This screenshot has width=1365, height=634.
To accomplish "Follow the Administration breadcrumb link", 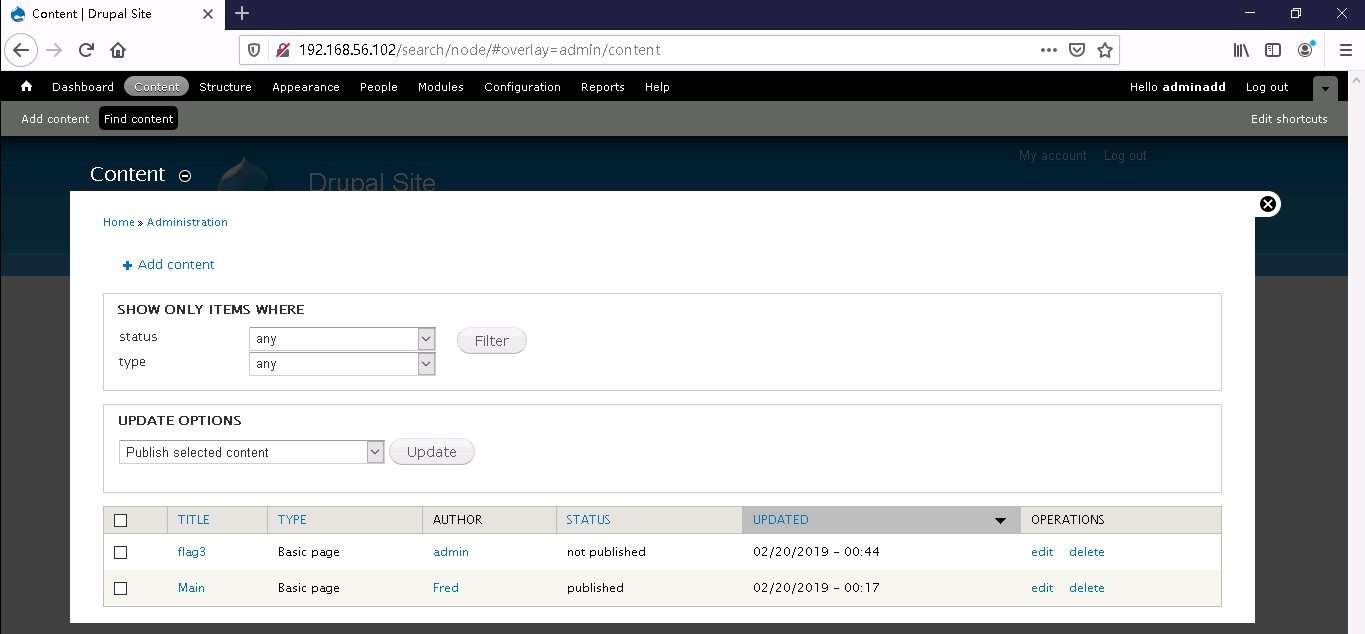I will click(187, 222).
